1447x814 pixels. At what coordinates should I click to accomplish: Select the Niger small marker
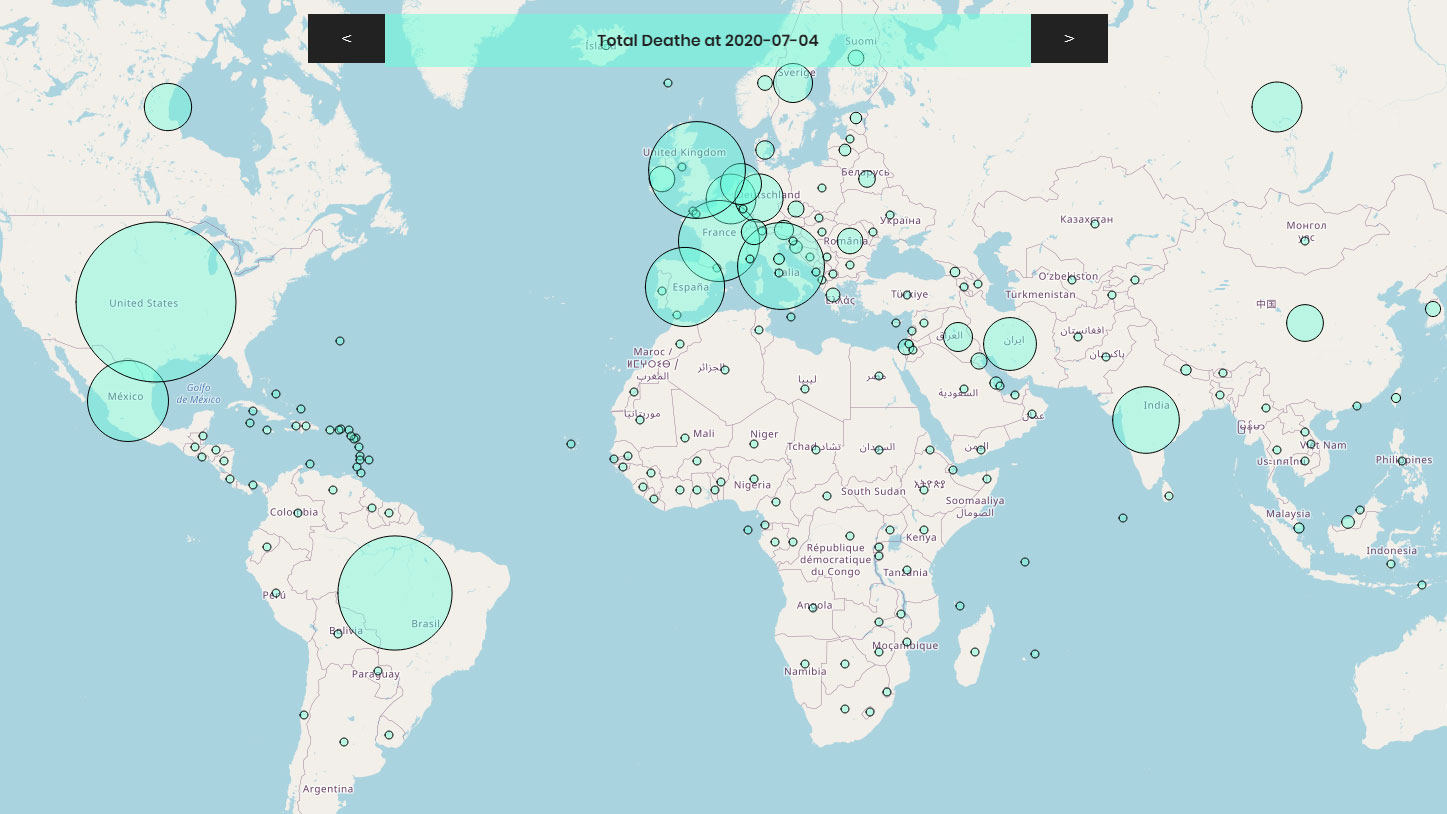(x=755, y=445)
